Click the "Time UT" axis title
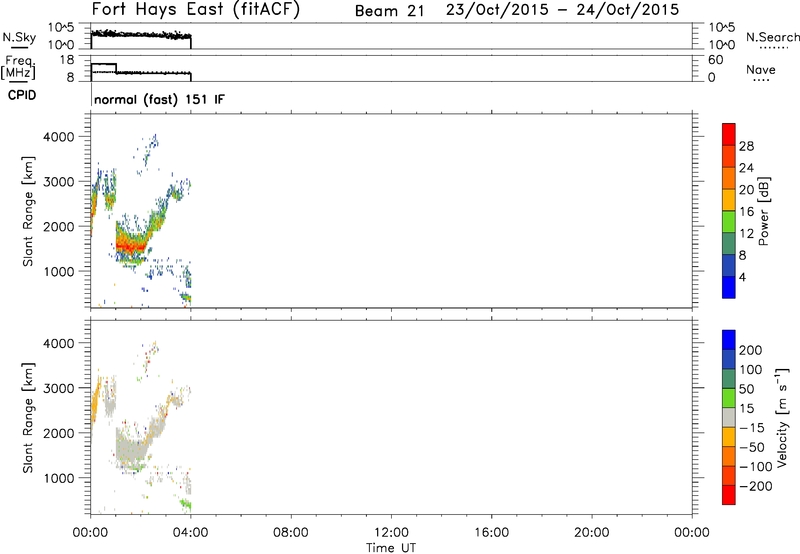Image resolution: width=800 pixels, height=554 pixels. pyautogui.click(x=391, y=548)
